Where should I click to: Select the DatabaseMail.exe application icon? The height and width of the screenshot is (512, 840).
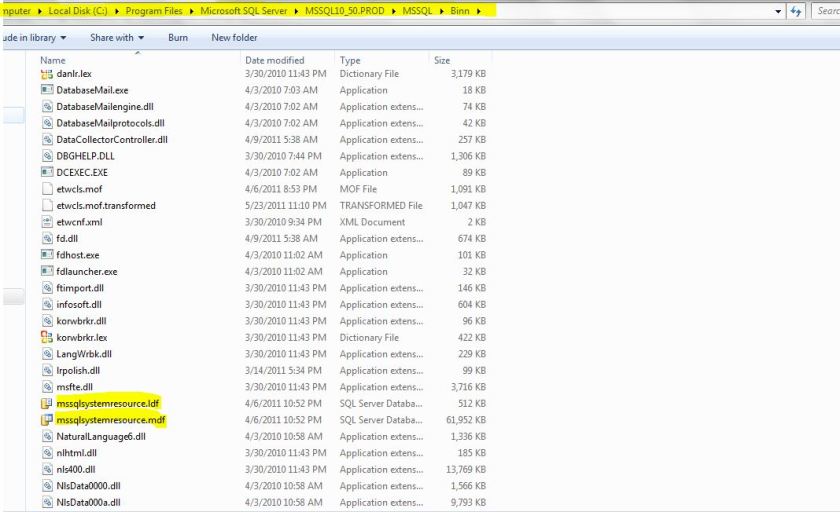click(46, 90)
